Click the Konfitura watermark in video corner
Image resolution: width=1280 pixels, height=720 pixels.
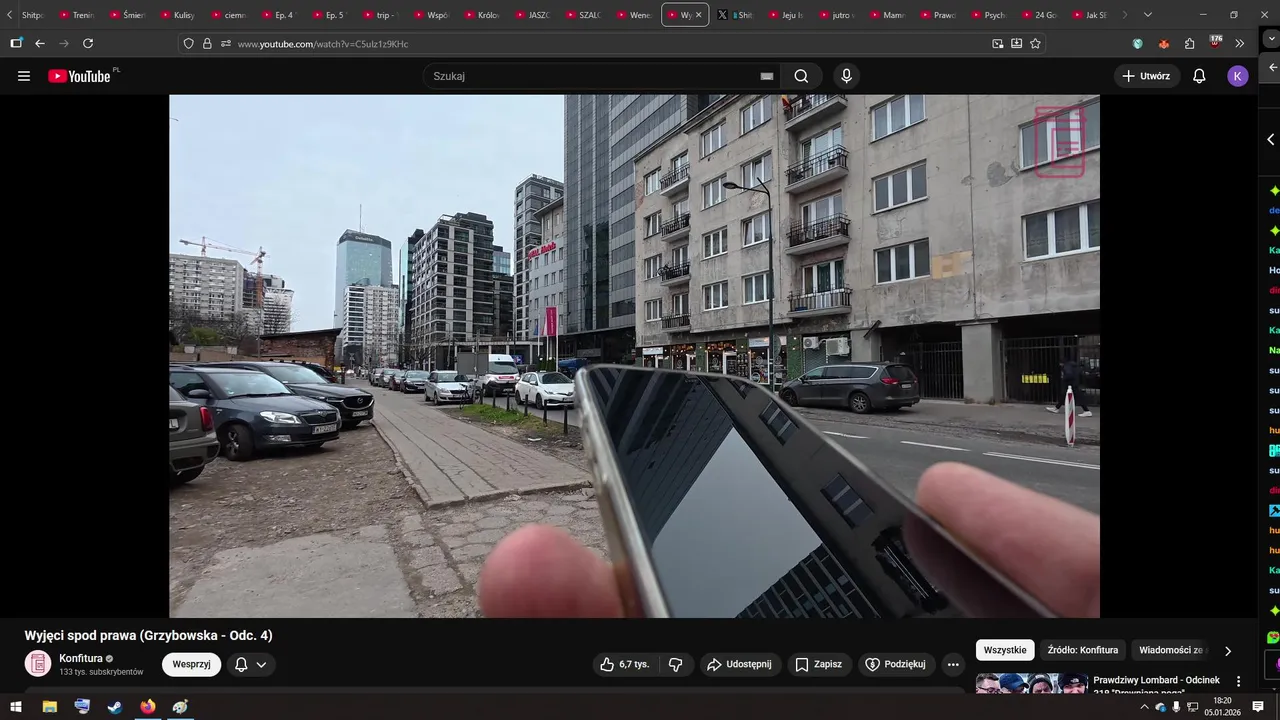(1060, 142)
